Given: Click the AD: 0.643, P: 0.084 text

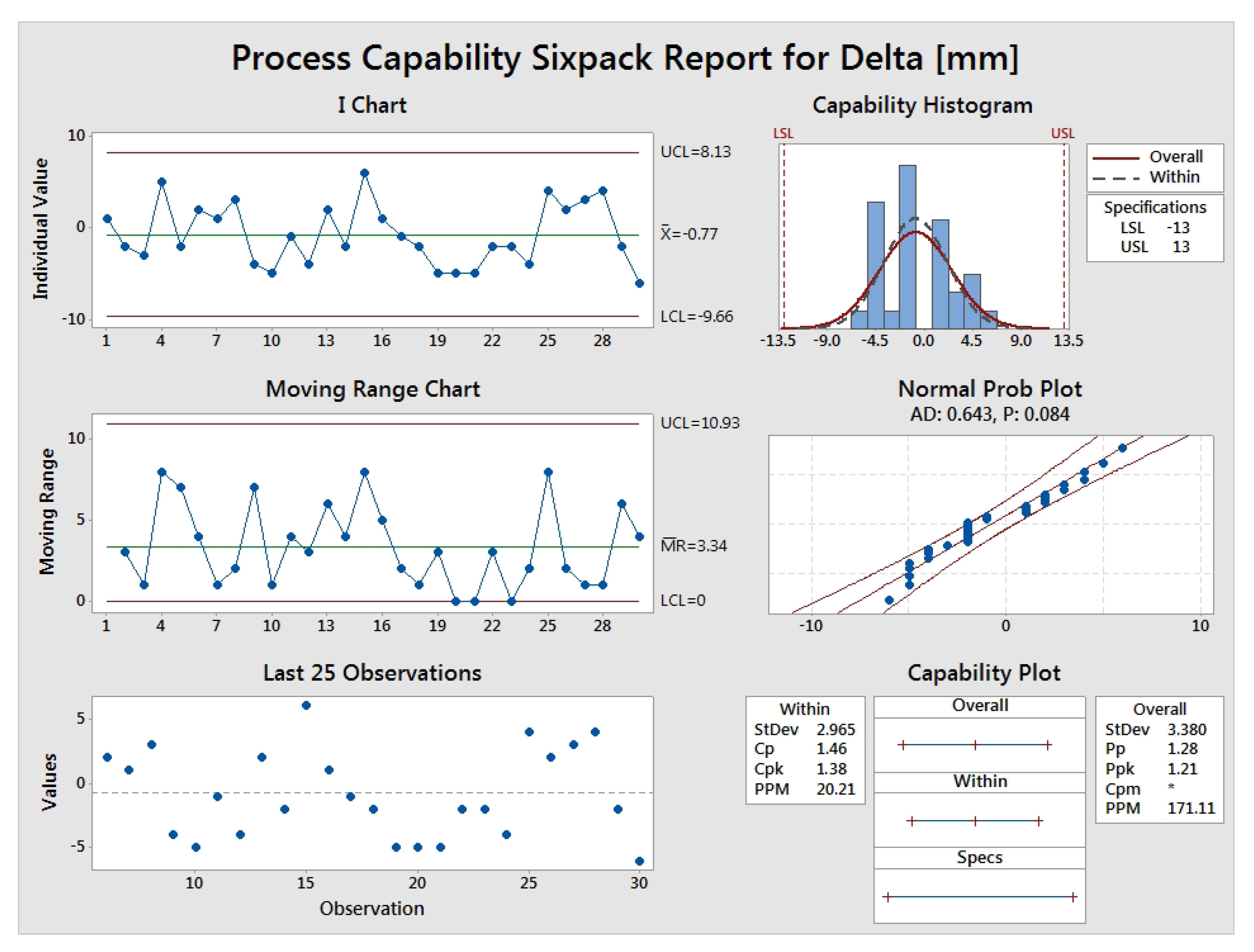Looking at the screenshot, I should pyautogui.click(x=990, y=414).
